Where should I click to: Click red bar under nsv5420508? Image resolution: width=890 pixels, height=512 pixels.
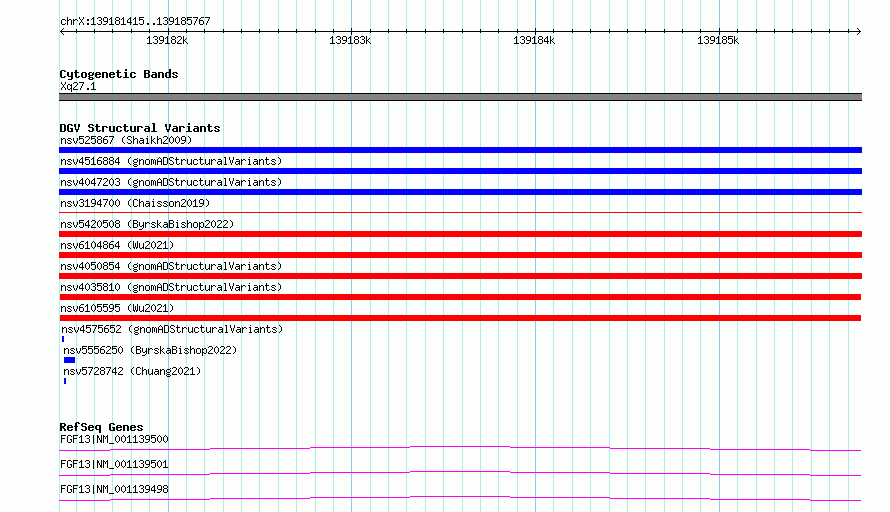click(x=460, y=234)
